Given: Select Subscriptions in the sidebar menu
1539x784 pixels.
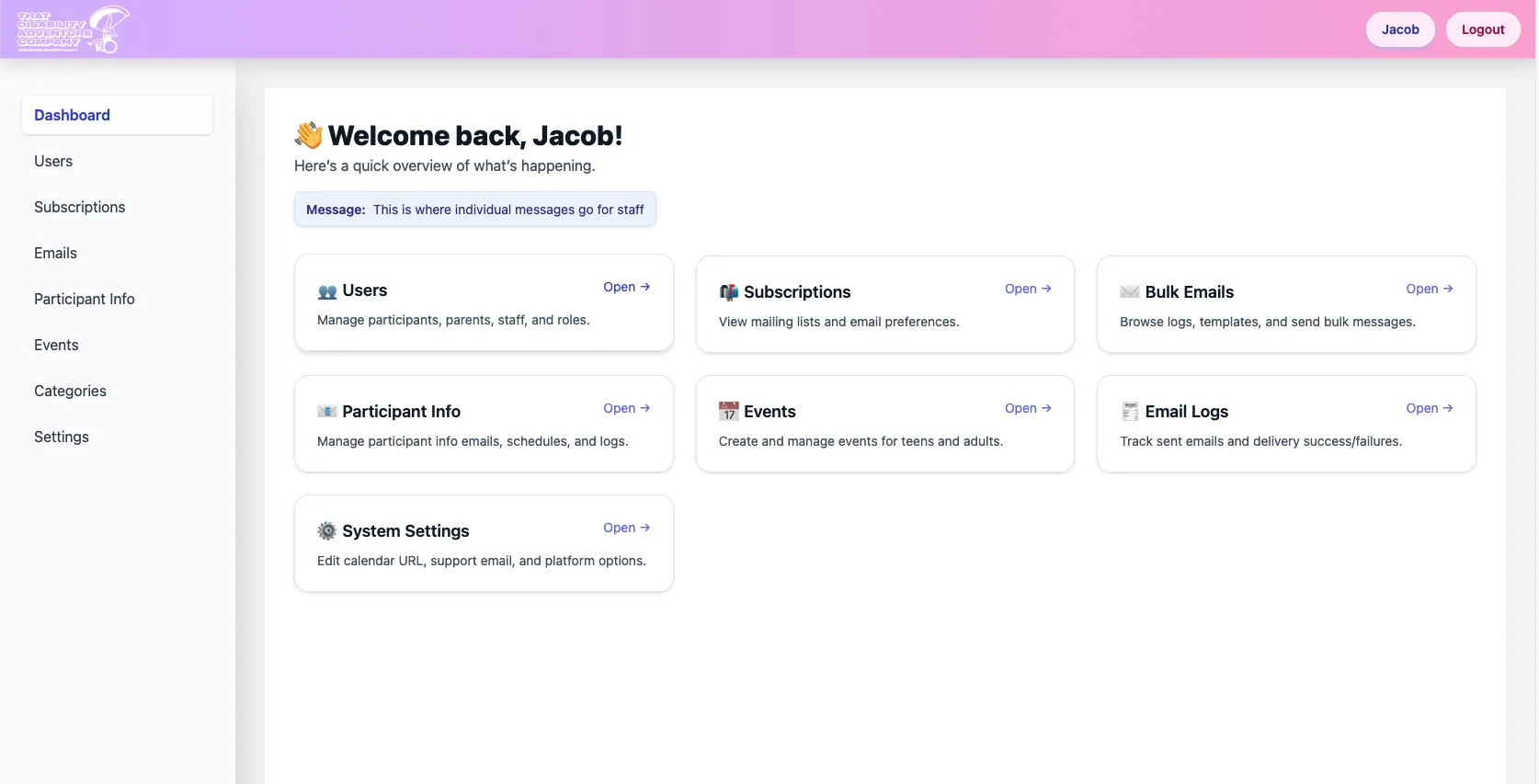Looking at the screenshot, I should [80, 207].
